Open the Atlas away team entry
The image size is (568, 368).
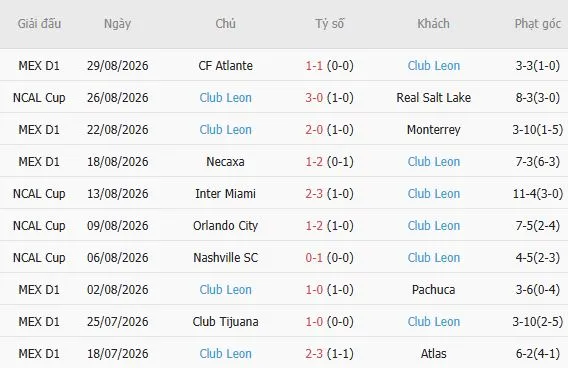[x=434, y=354]
